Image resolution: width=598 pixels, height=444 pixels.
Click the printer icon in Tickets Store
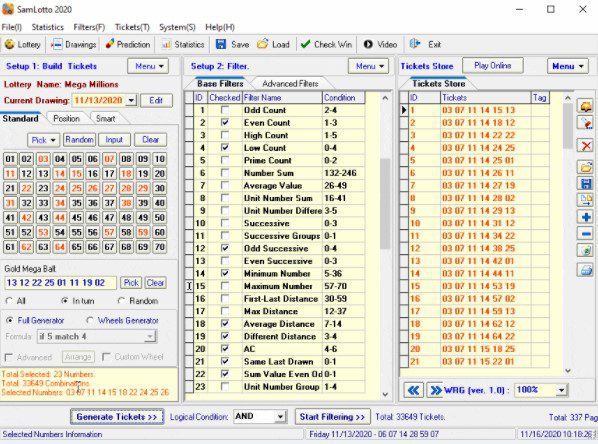tap(586, 270)
